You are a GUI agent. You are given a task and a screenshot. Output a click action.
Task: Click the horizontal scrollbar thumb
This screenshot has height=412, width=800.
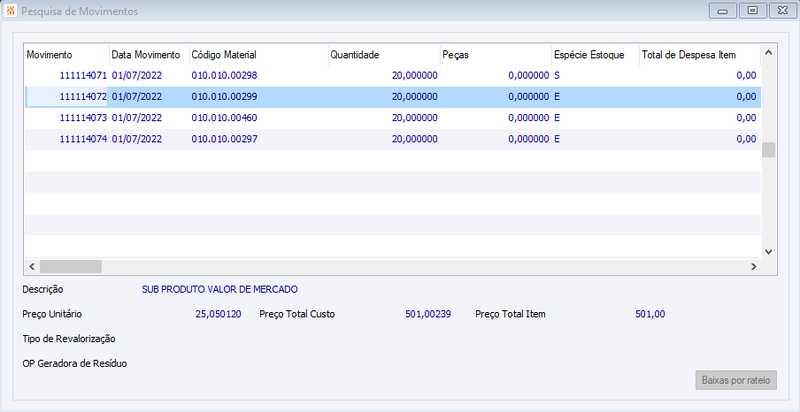(x=70, y=266)
